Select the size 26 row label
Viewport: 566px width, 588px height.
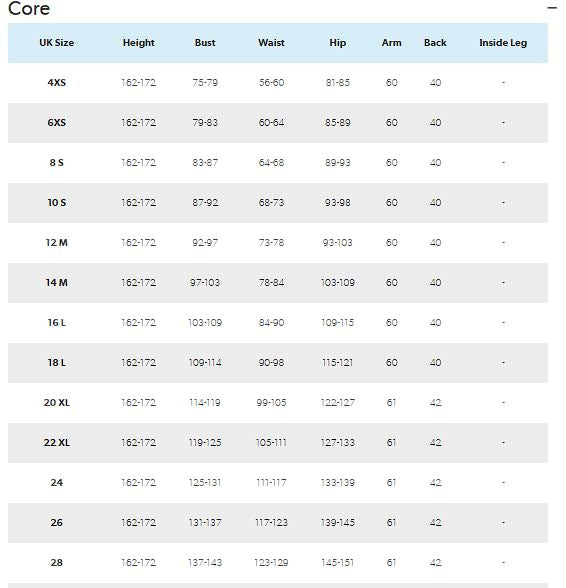[57, 523]
